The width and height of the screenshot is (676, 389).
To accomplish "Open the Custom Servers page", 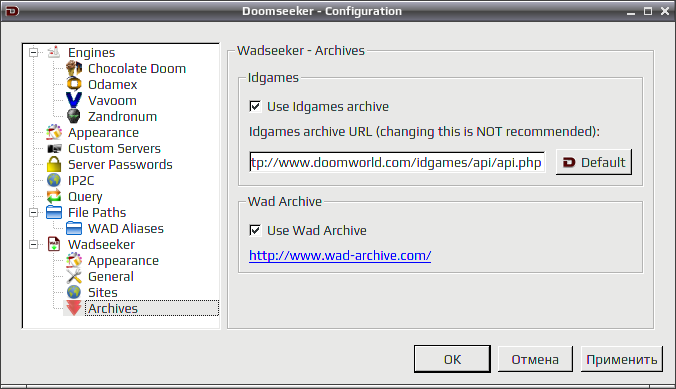I will 114,148.
